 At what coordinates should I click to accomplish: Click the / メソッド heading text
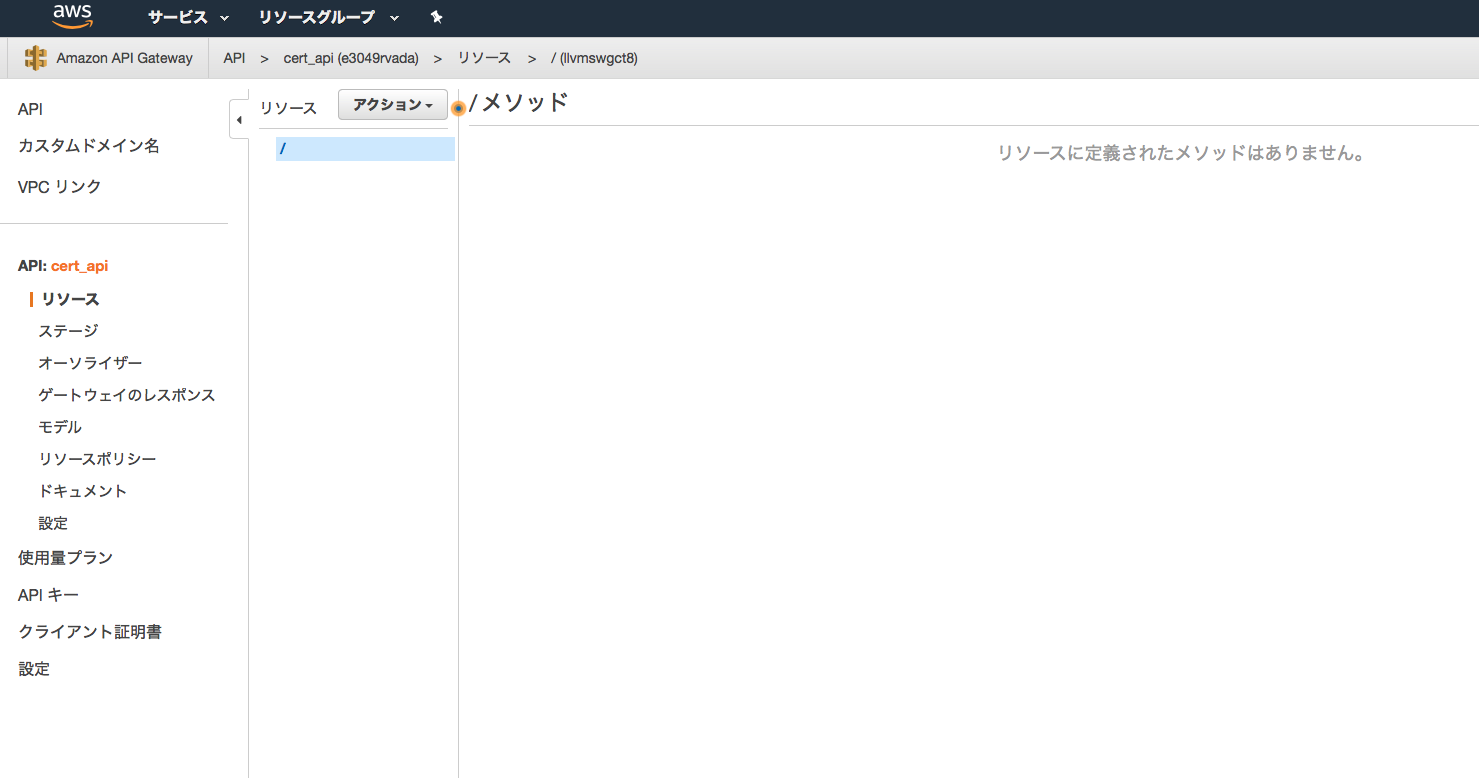click(519, 102)
